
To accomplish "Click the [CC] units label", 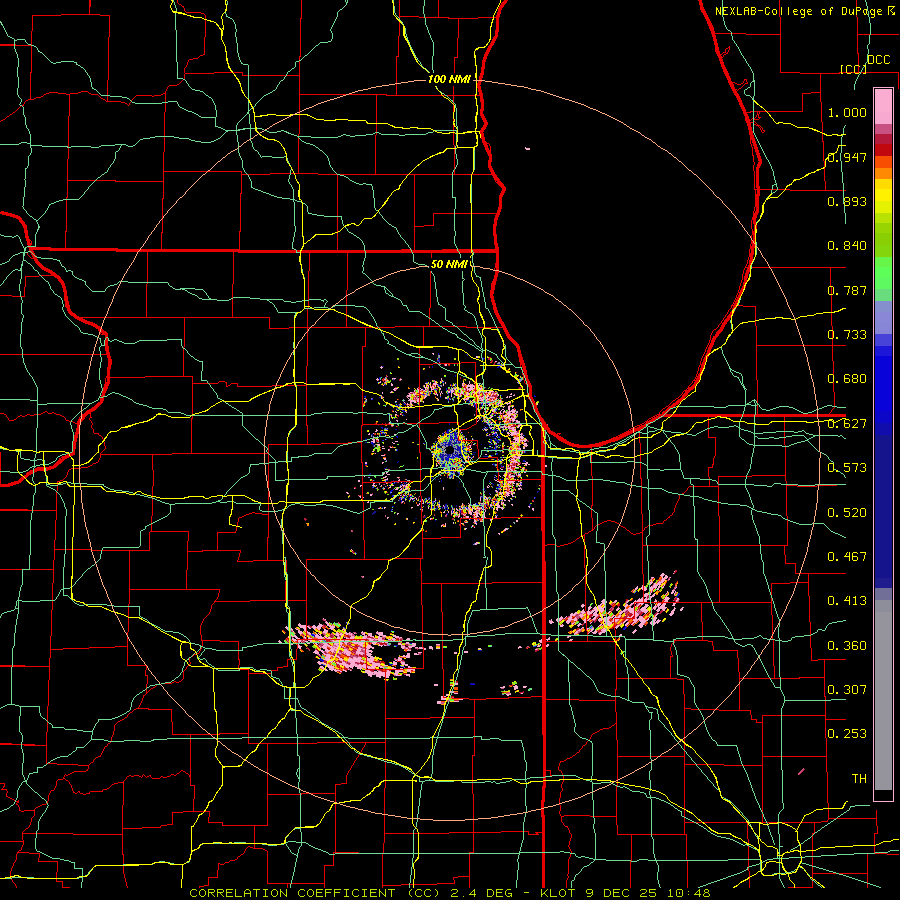I will pos(853,69).
